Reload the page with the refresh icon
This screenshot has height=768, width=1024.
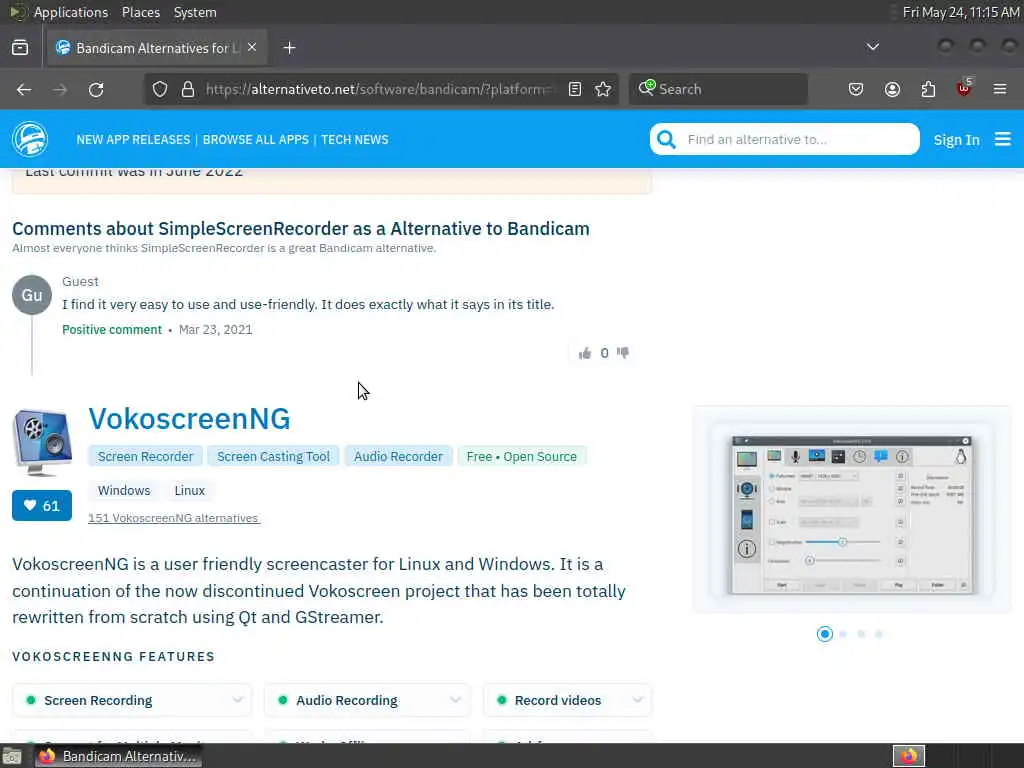pyautogui.click(x=96, y=89)
